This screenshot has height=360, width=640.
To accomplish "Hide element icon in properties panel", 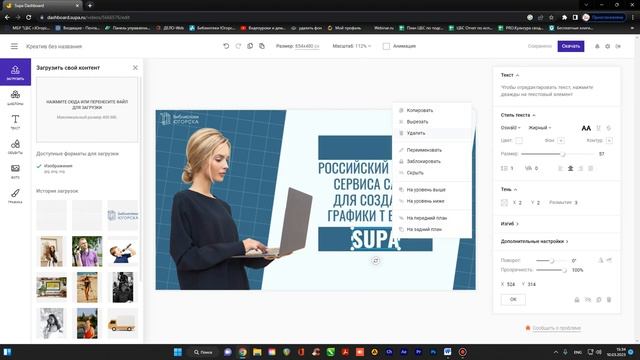I will (588, 300).
